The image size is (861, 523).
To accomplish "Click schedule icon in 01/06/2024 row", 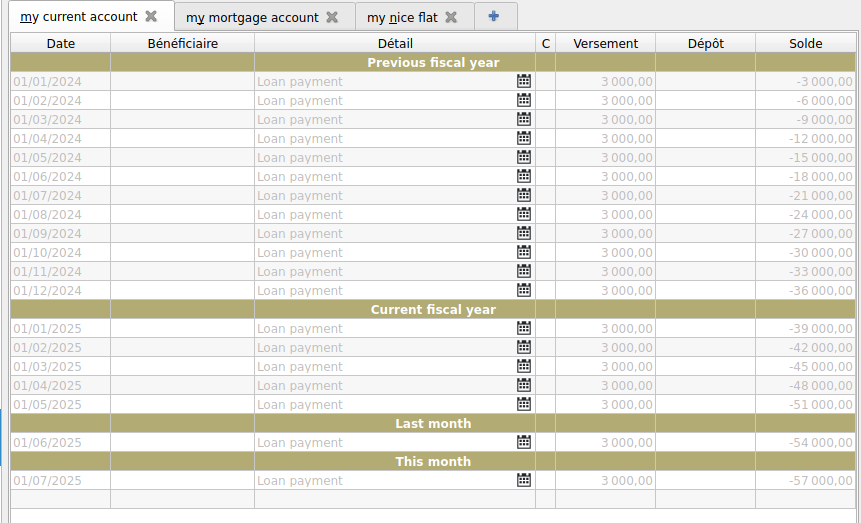I will [524, 176].
